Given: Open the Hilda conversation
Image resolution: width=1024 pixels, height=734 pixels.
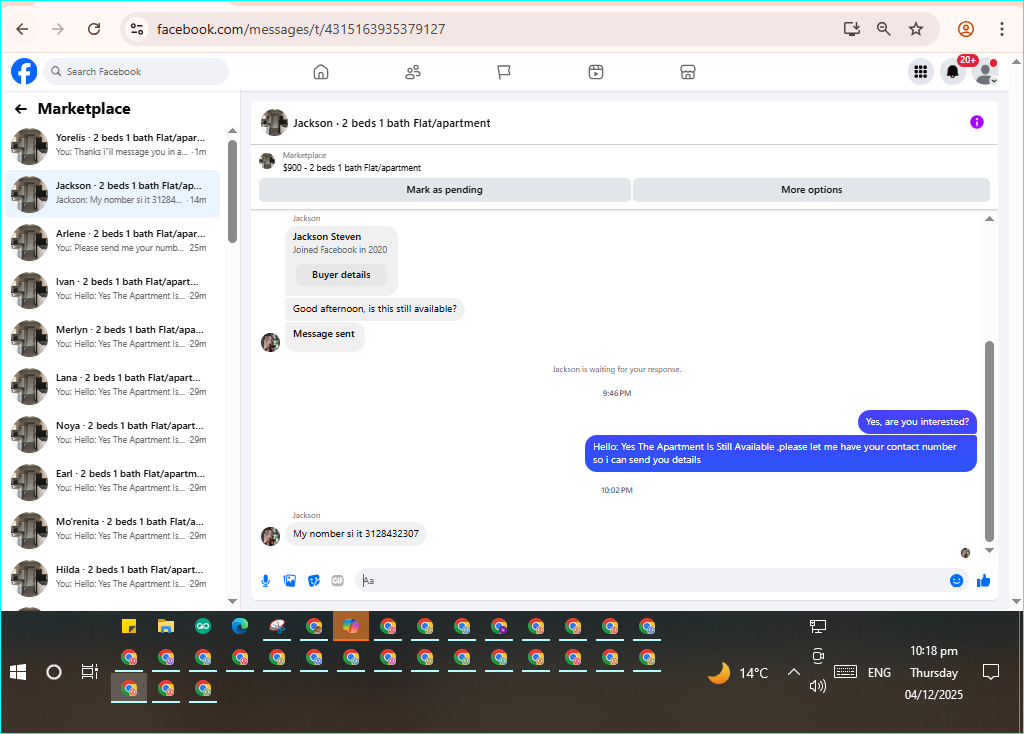Looking at the screenshot, I should pyautogui.click(x=112, y=577).
